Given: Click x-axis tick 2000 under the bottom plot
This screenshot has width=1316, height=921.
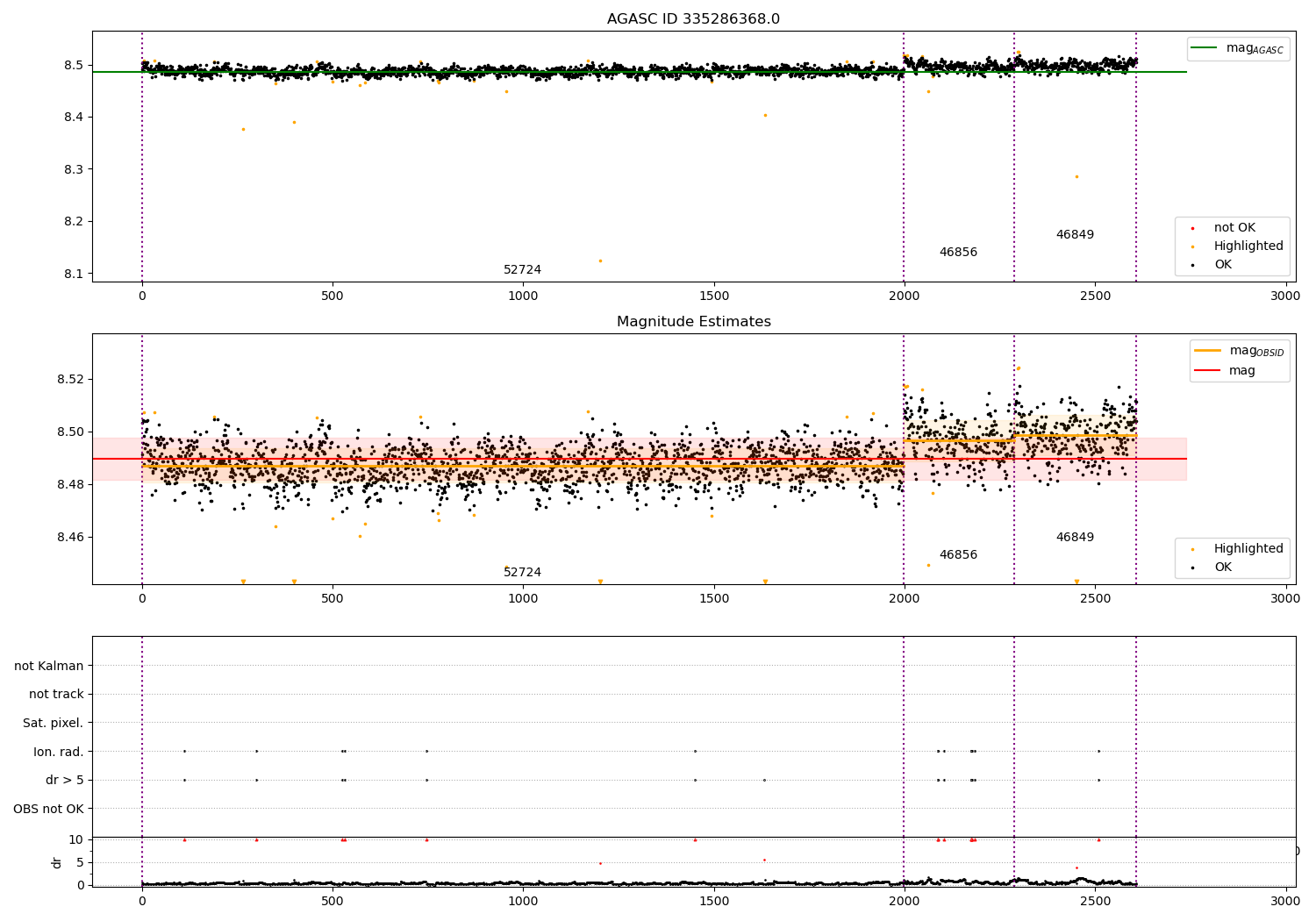Looking at the screenshot, I should pyautogui.click(x=905, y=901).
